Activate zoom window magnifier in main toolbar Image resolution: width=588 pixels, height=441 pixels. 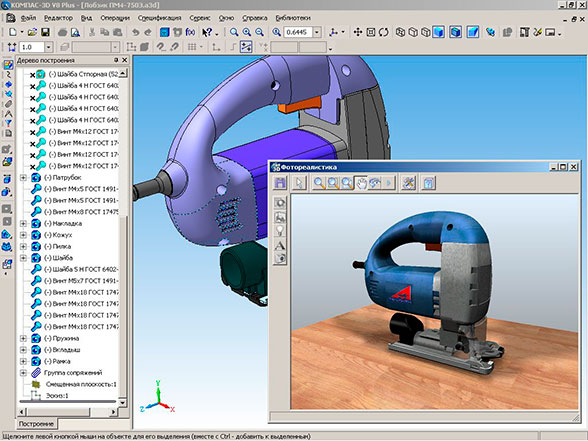pyautogui.click(x=234, y=32)
